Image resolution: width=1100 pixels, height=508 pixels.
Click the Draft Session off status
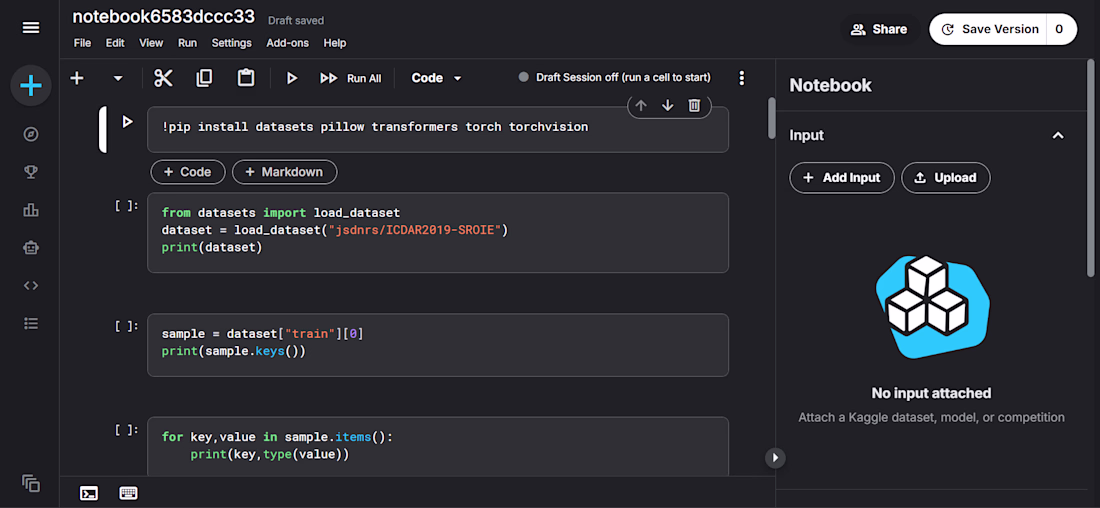tap(615, 78)
